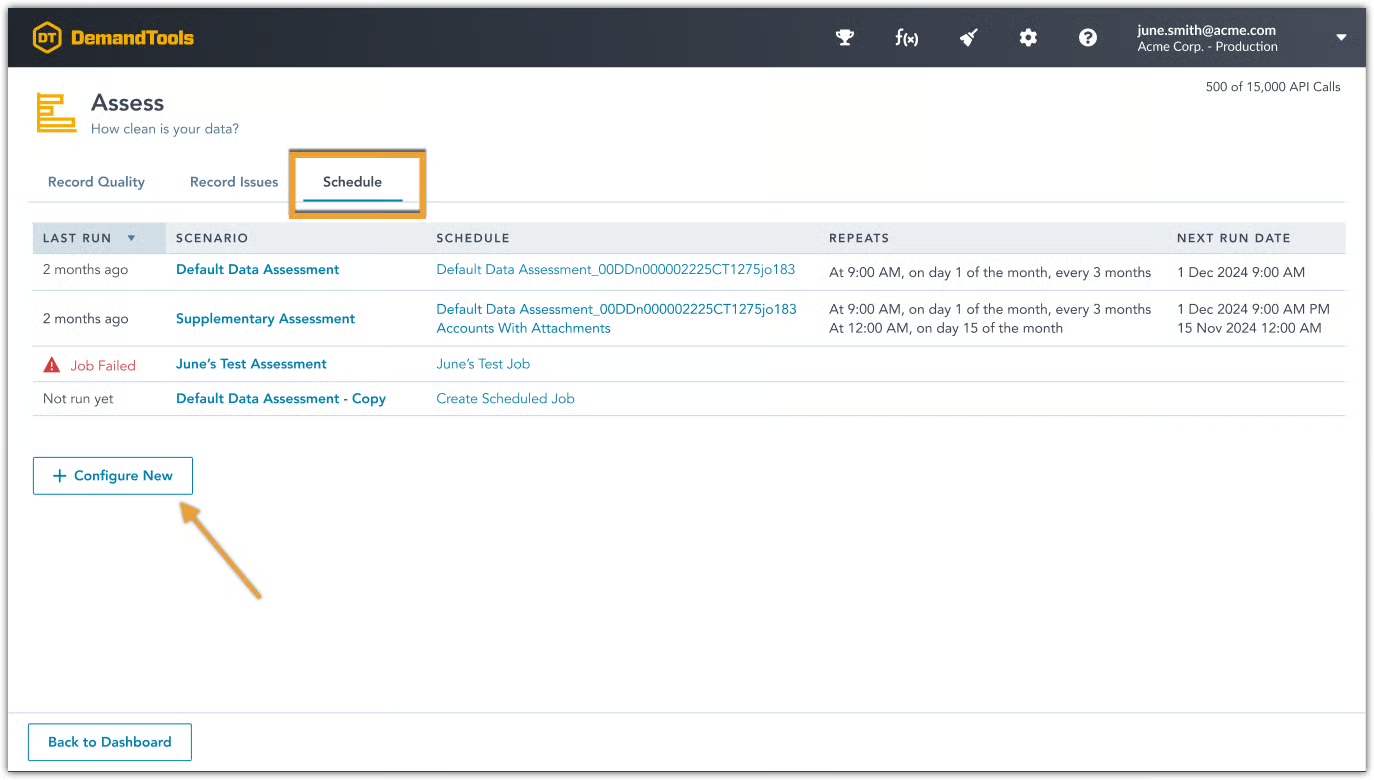This screenshot has width=1374, height=780.
Task: Click 1 Dec 2024 9:00 AM in the first row
Action: pos(1241,272)
